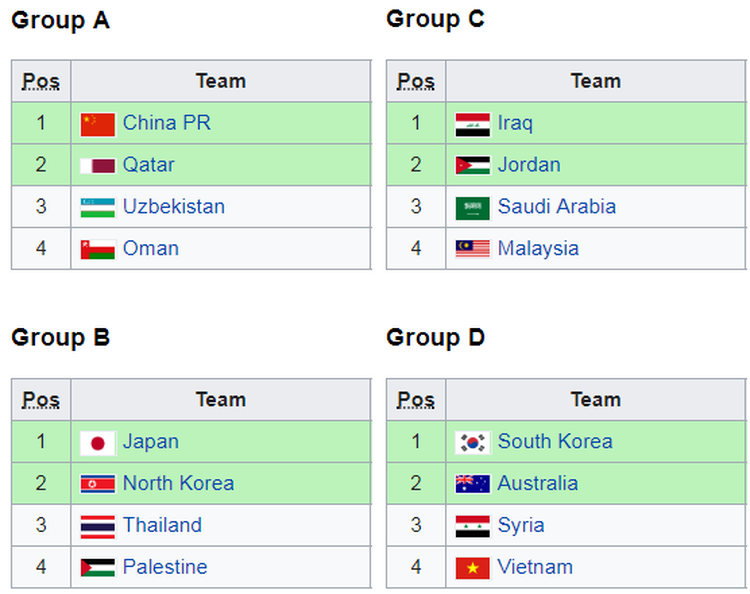Click the Team header in Group C
Viewport: 750px width, 594px height.
coord(595,81)
